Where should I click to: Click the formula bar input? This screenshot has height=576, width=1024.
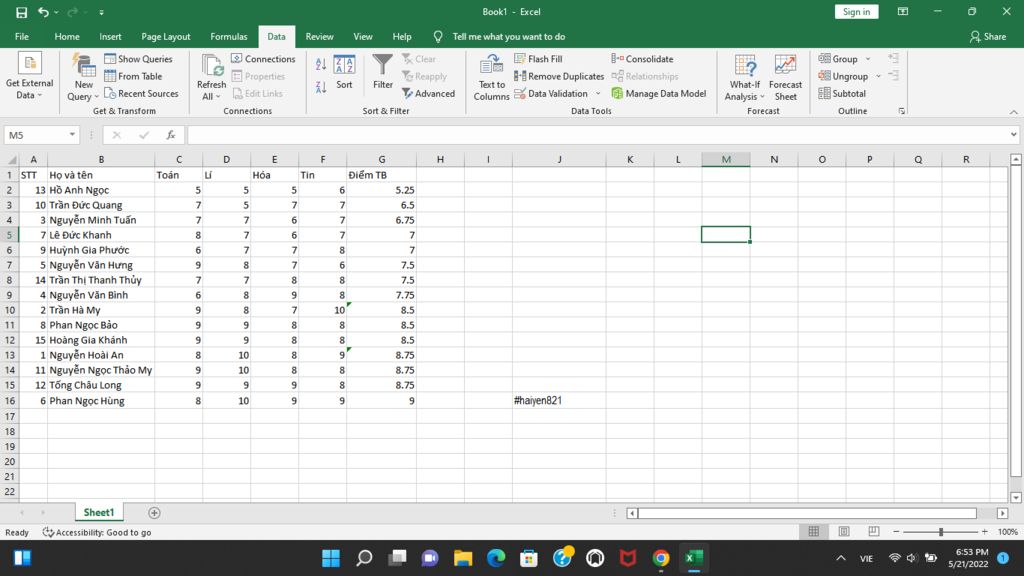pyautogui.click(x=596, y=135)
